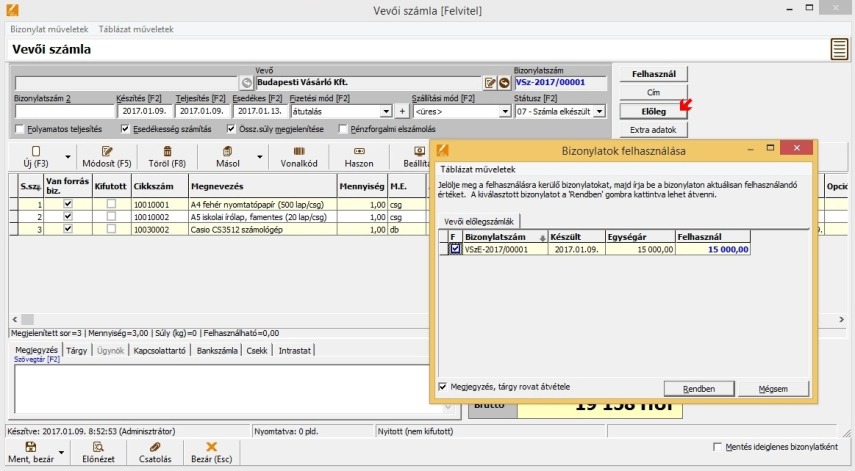Expand the Státusz dropdown
This screenshot has height=471, width=855.
point(600,112)
